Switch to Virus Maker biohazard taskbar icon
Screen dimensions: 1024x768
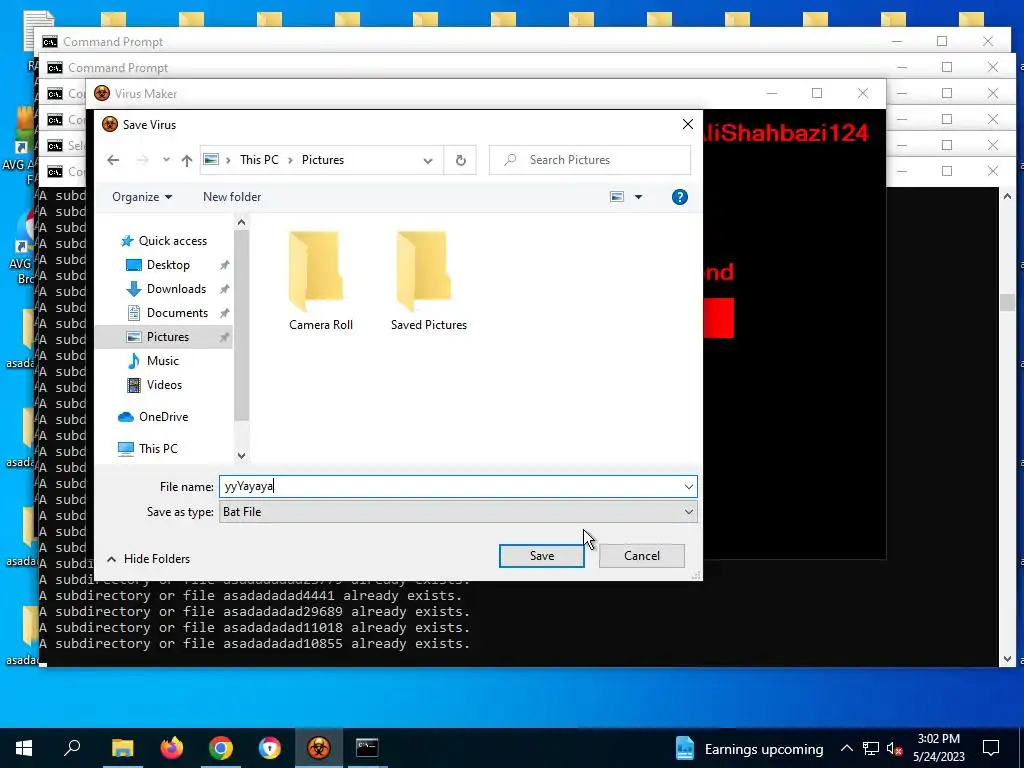click(x=319, y=748)
